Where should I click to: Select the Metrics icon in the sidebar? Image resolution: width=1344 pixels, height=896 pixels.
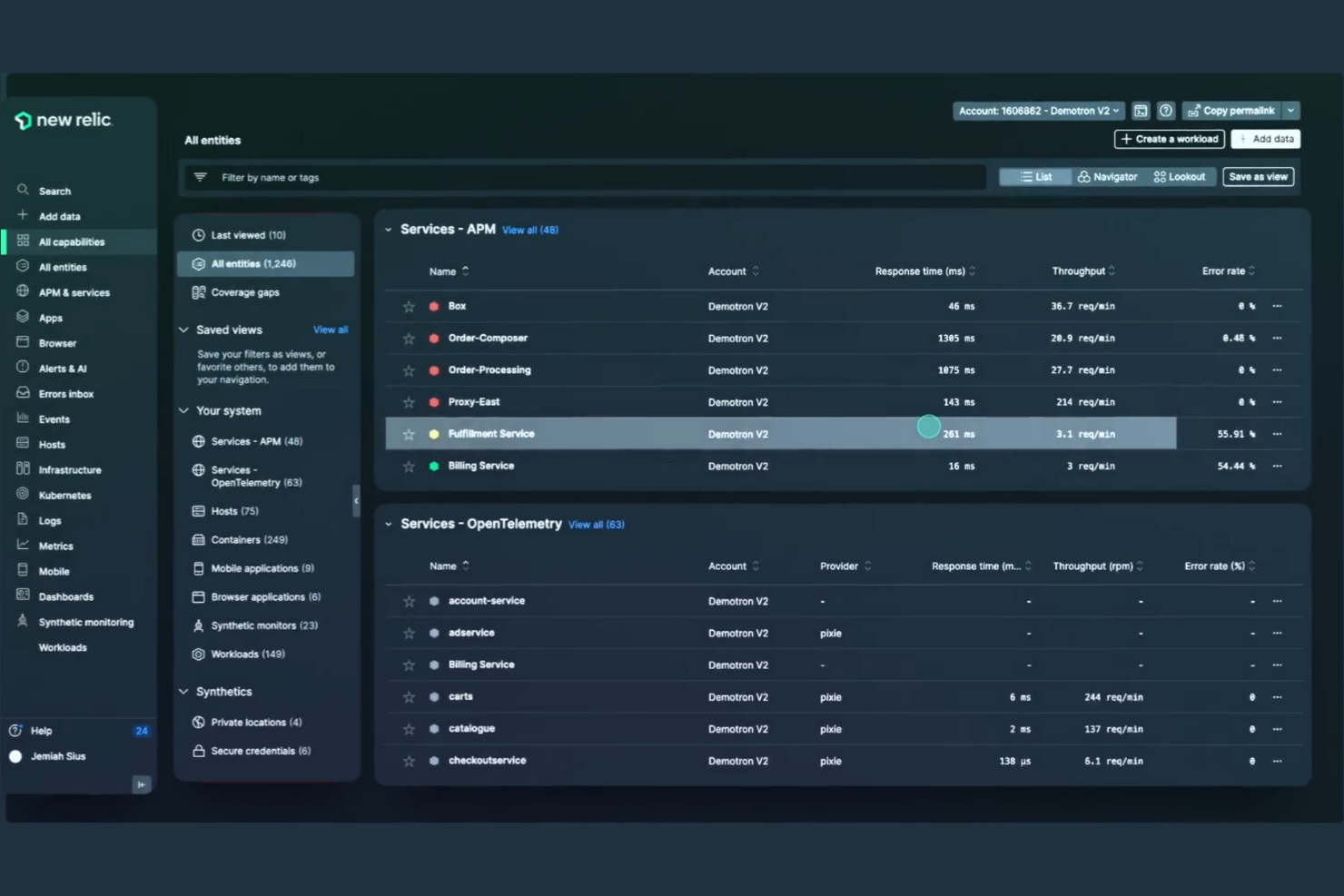click(23, 546)
